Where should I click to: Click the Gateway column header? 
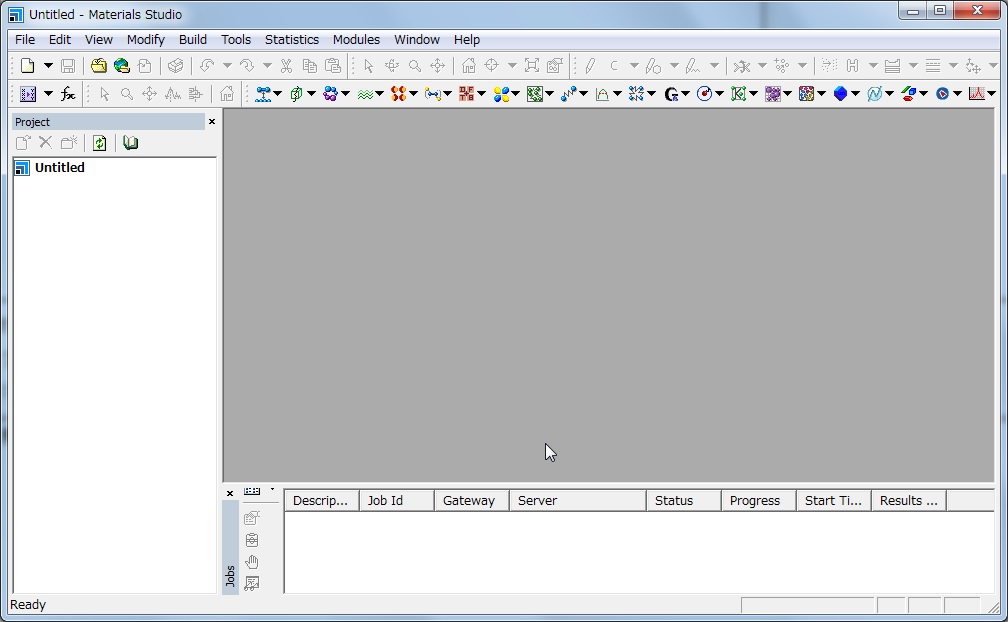pos(469,501)
